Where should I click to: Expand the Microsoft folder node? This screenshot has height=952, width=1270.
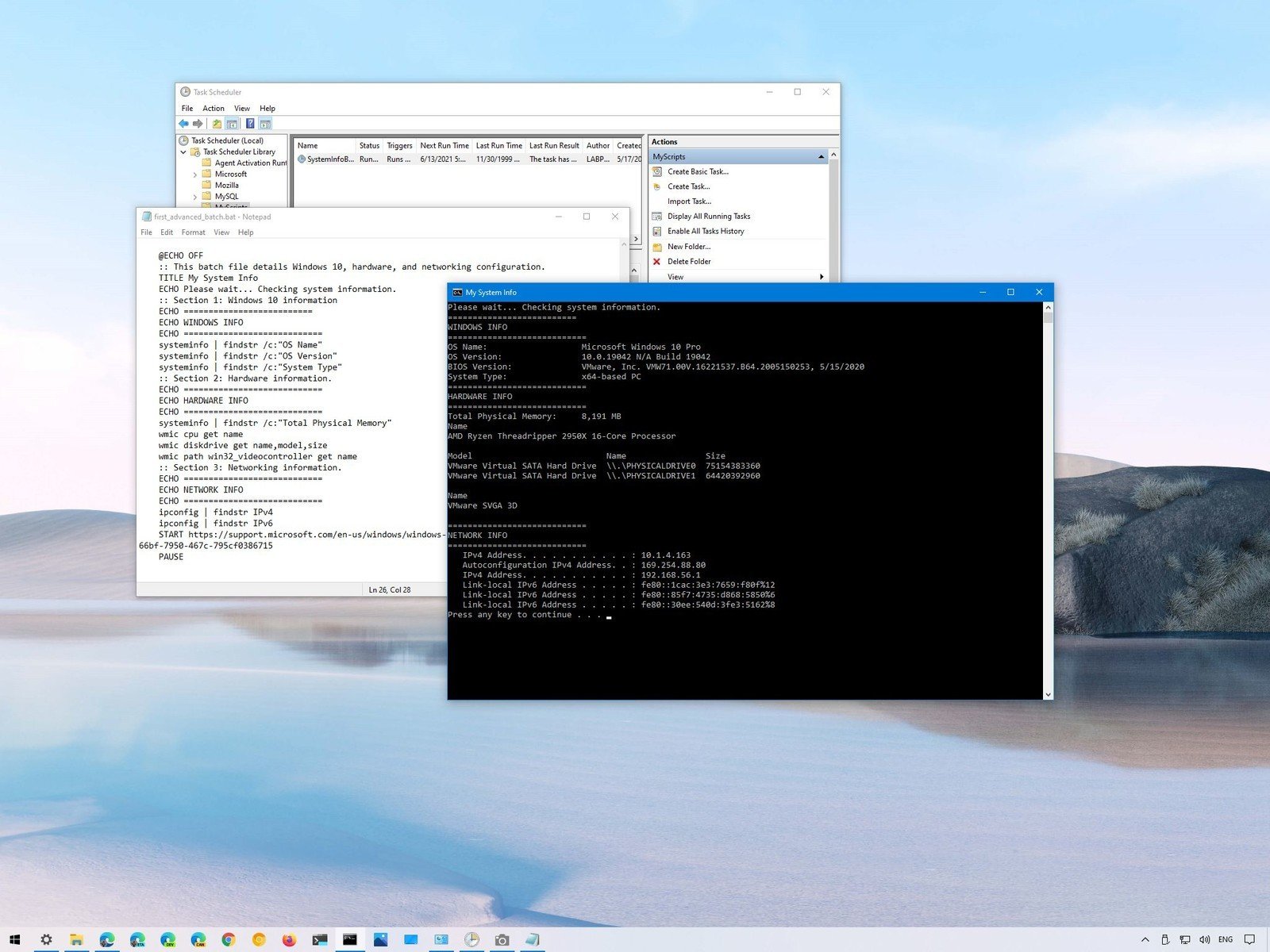click(x=195, y=174)
